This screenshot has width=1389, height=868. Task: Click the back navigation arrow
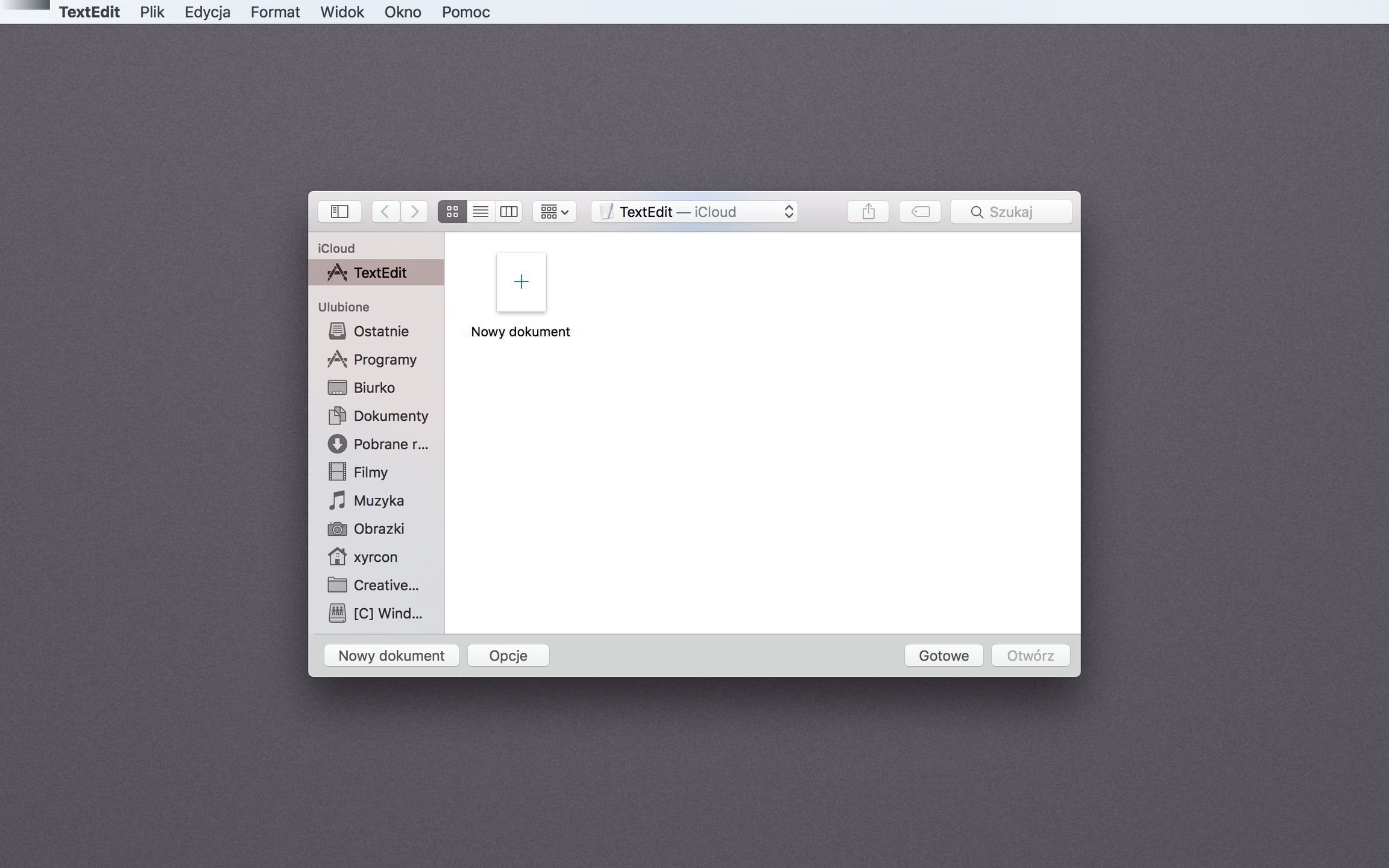(385, 212)
